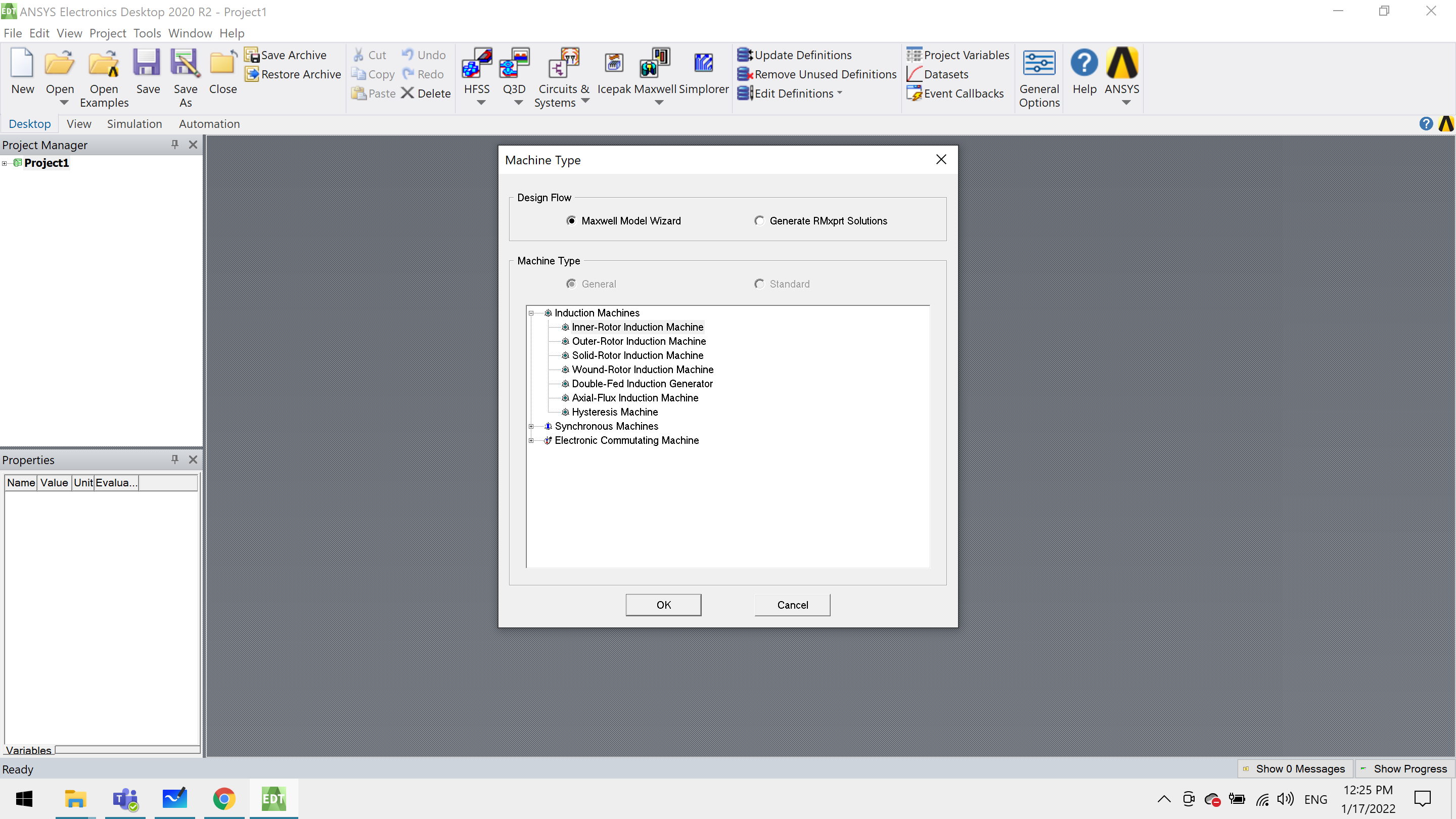
Task: Insert an HFSS design icon
Action: [476, 63]
